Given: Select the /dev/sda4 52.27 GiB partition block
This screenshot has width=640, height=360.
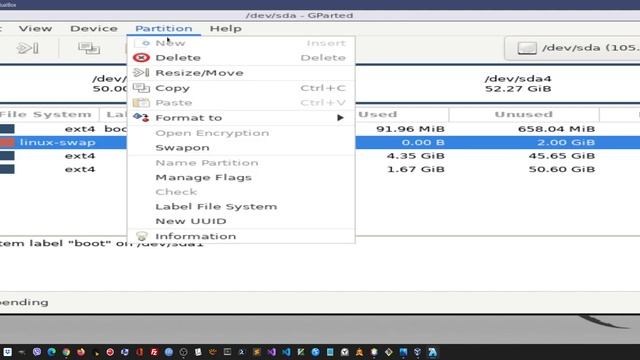Looking at the screenshot, I should [x=518, y=84].
